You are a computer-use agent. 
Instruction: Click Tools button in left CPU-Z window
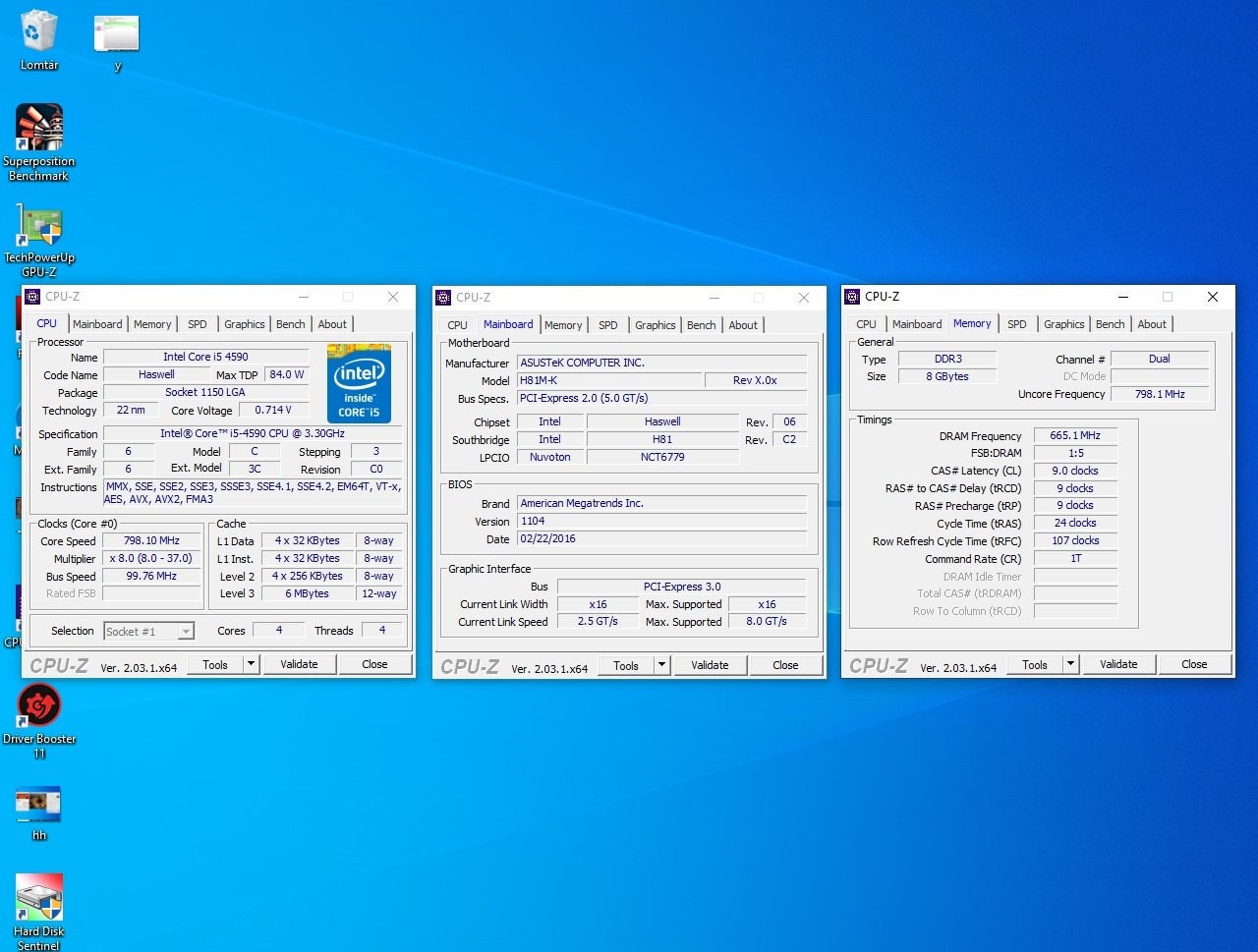pyautogui.click(x=215, y=664)
